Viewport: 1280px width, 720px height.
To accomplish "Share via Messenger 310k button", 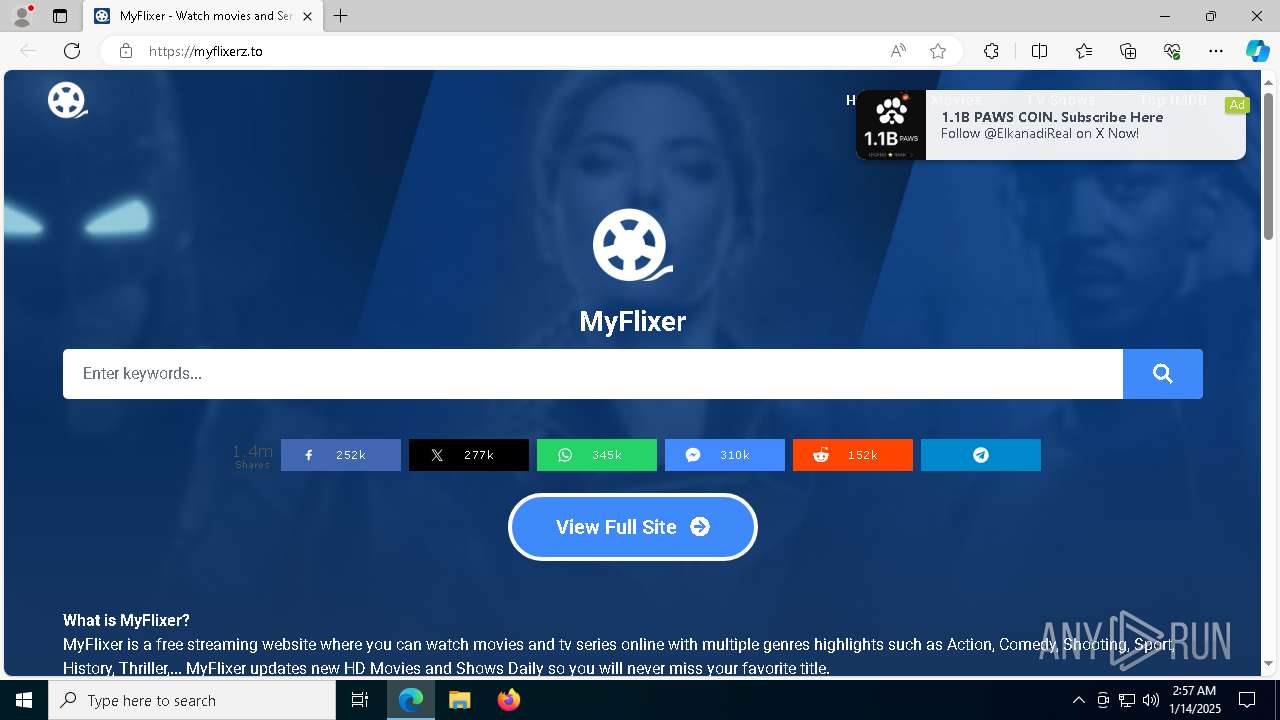I will 725,455.
